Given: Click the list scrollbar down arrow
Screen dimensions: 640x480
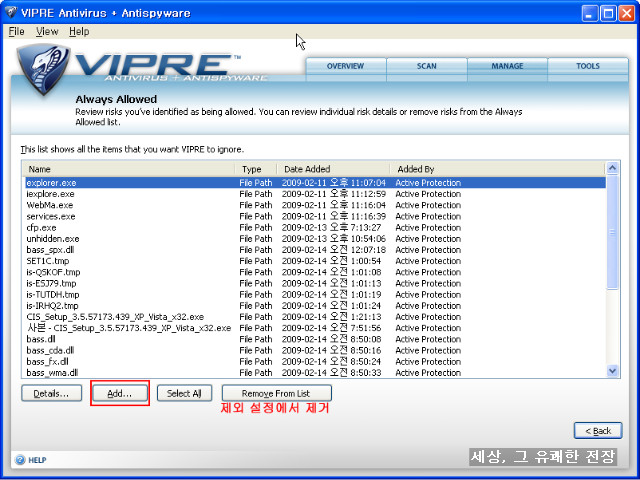Looking at the screenshot, I should pos(612,371).
